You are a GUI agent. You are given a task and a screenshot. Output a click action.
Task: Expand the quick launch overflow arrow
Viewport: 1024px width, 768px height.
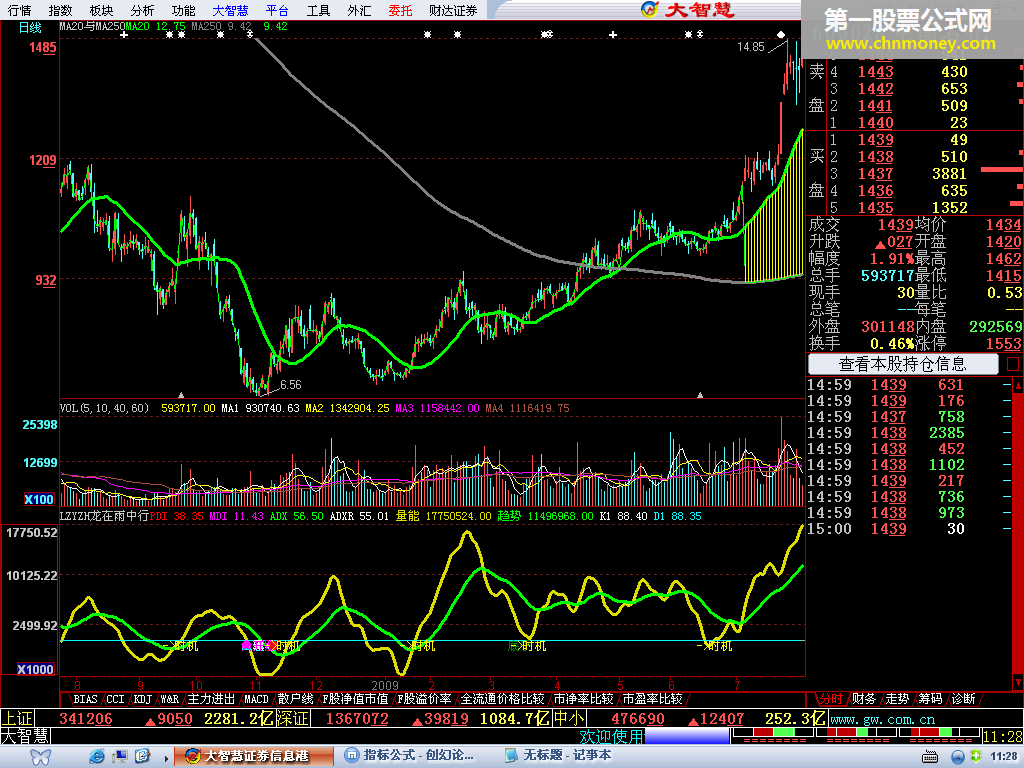click(167, 758)
